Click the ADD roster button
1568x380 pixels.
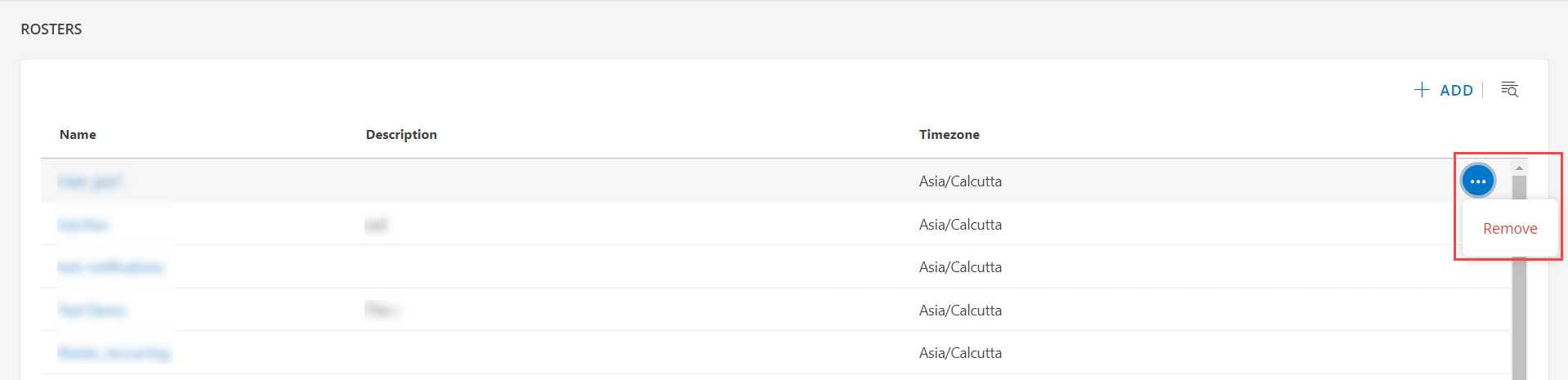coord(1444,90)
